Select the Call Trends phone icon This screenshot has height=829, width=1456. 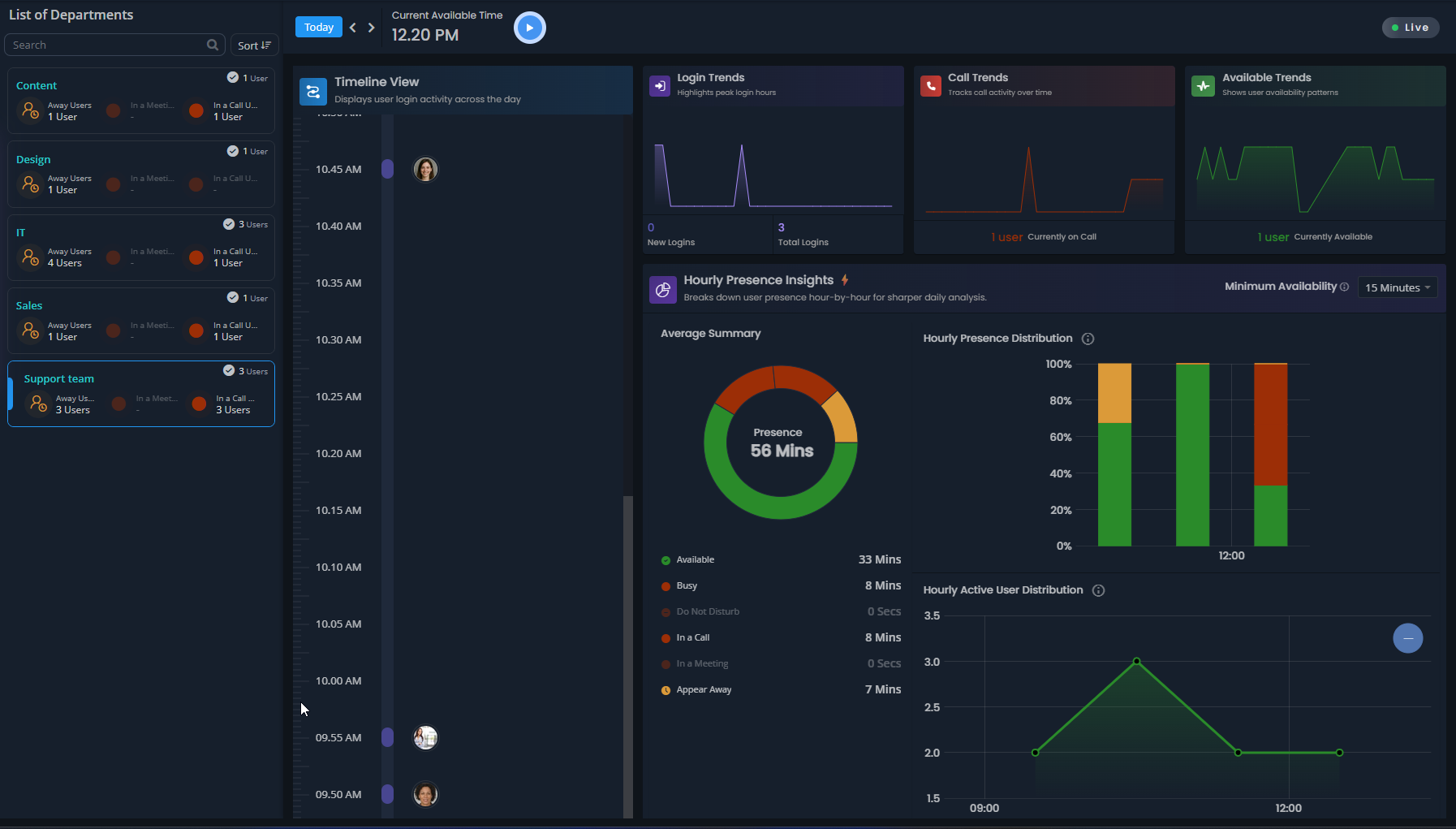pos(930,85)
